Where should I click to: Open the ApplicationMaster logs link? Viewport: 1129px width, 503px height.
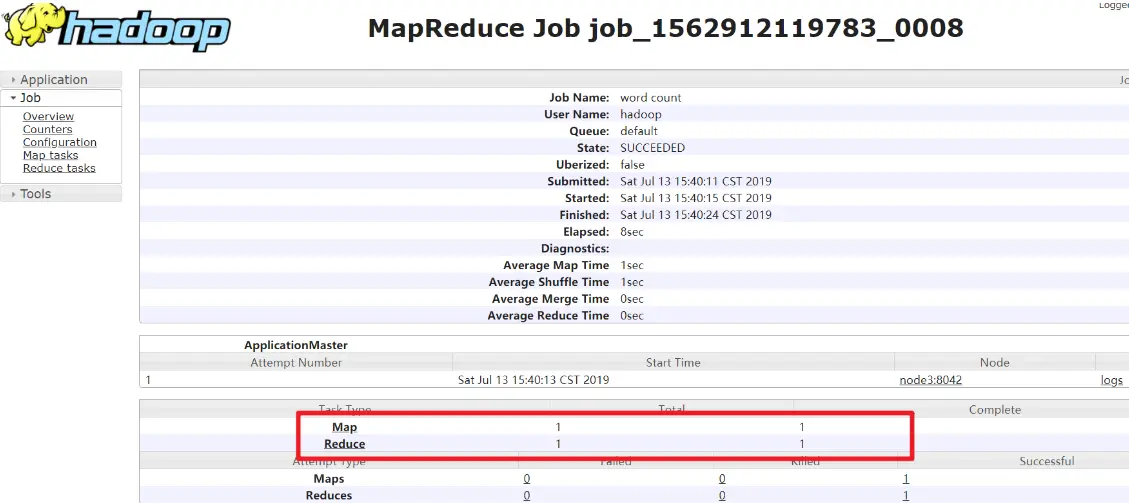pyautogui.click(x=1112, y=380)
